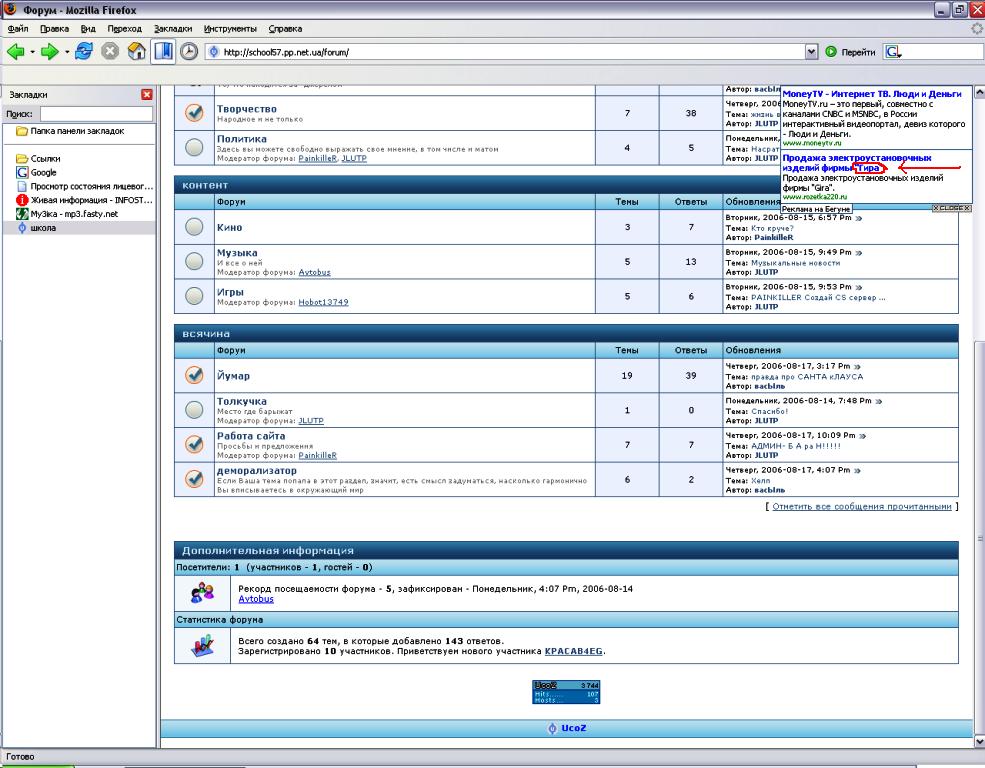Viewport: 985px width, 768px height.
Task: Select the школа bookmark in sidebar
Action: (43, 228)
